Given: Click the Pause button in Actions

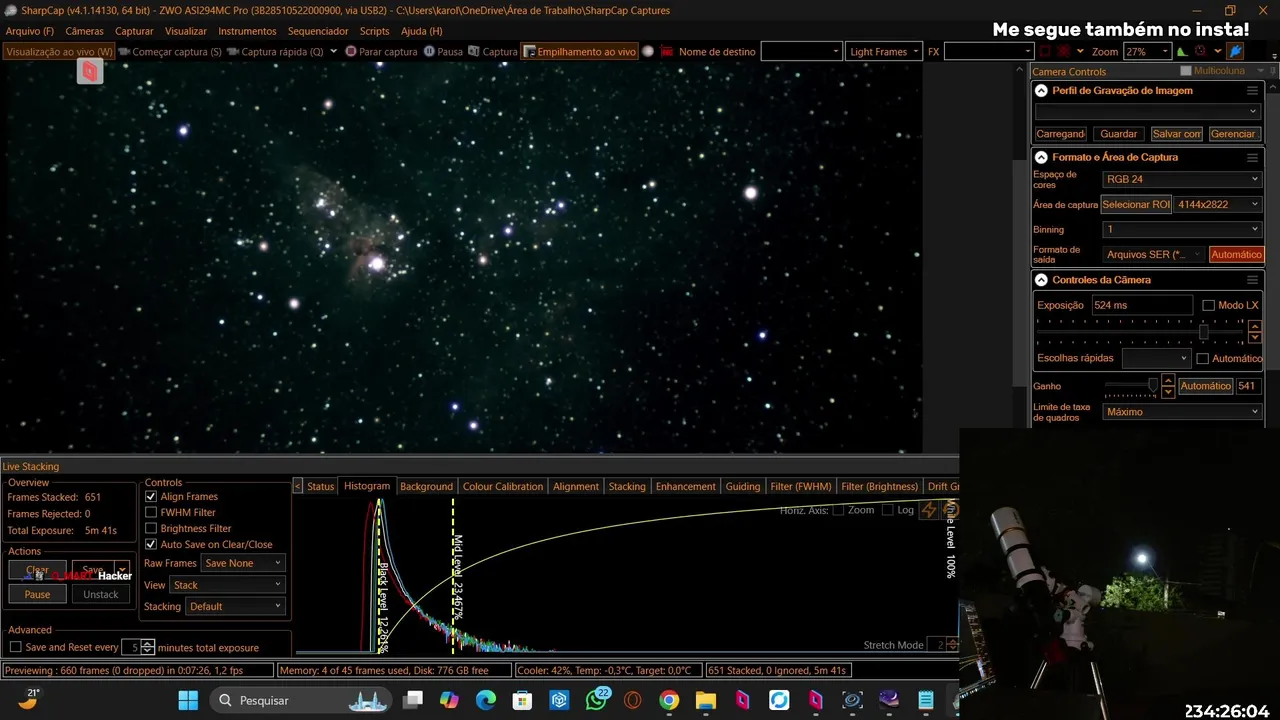Looking at the screenshot, I should [x=37, y=594].
